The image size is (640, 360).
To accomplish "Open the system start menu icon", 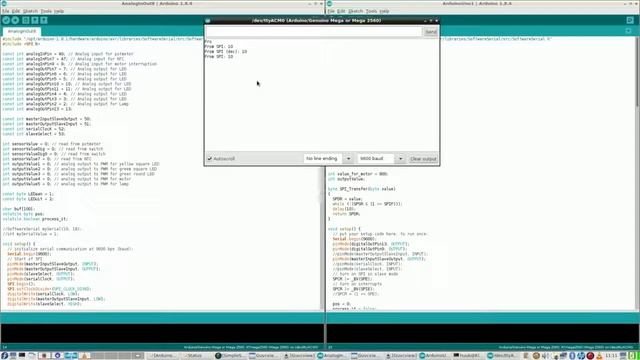I will coord(4,356).
